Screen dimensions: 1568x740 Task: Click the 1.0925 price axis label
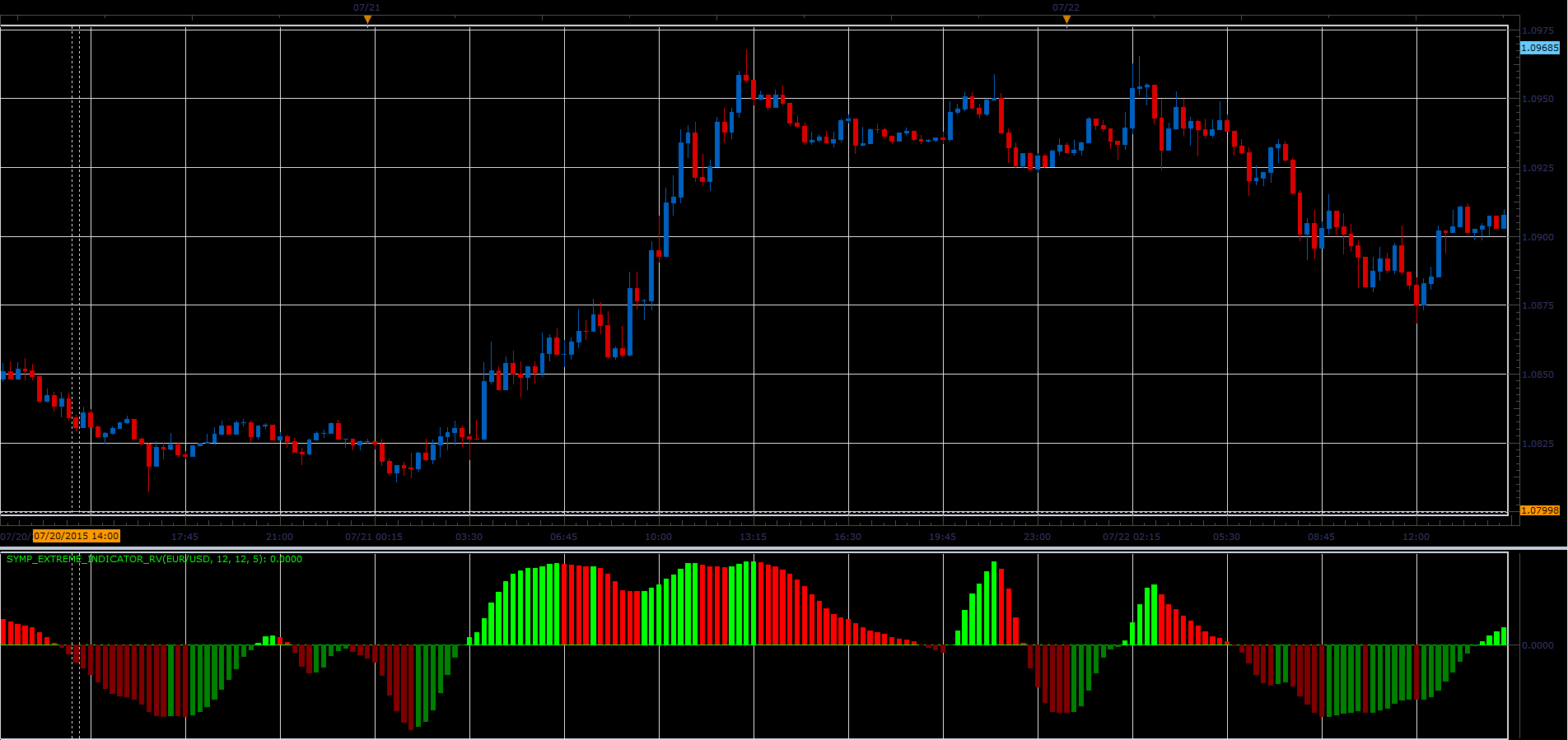[x=1538, y=168]
